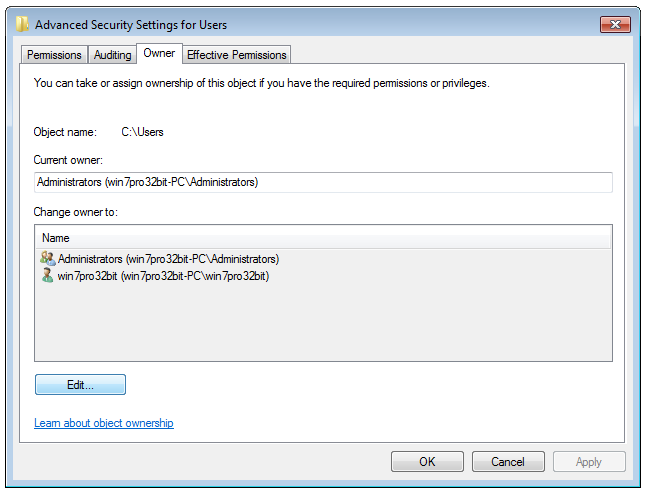The image size is (650, 495).
Task: Click the win7pro32bit user icon in the list
Action: [x=47, y=275]
